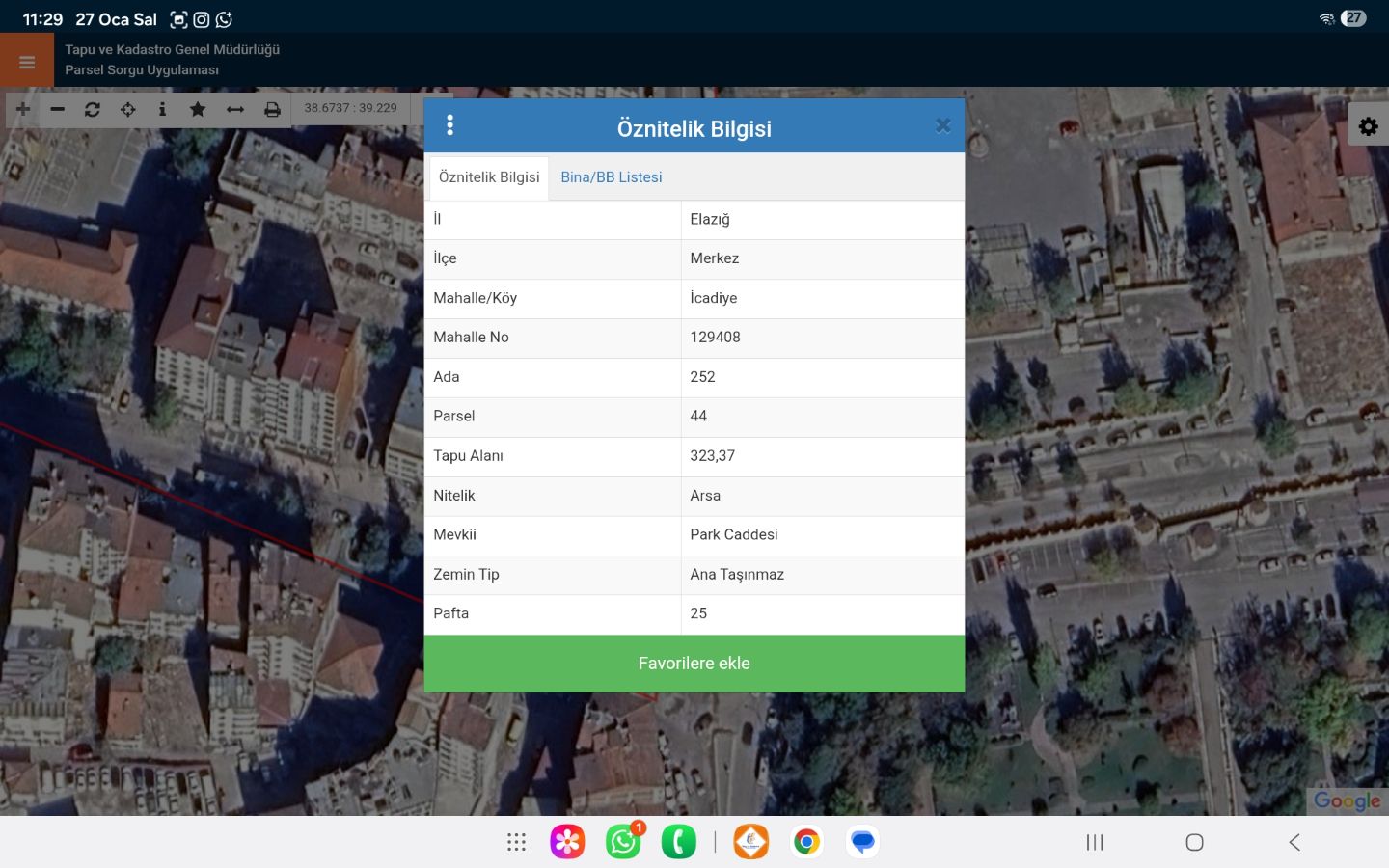
Task: Click the coordinates display field
Action: pyautogui.click(x=351, y=108)
